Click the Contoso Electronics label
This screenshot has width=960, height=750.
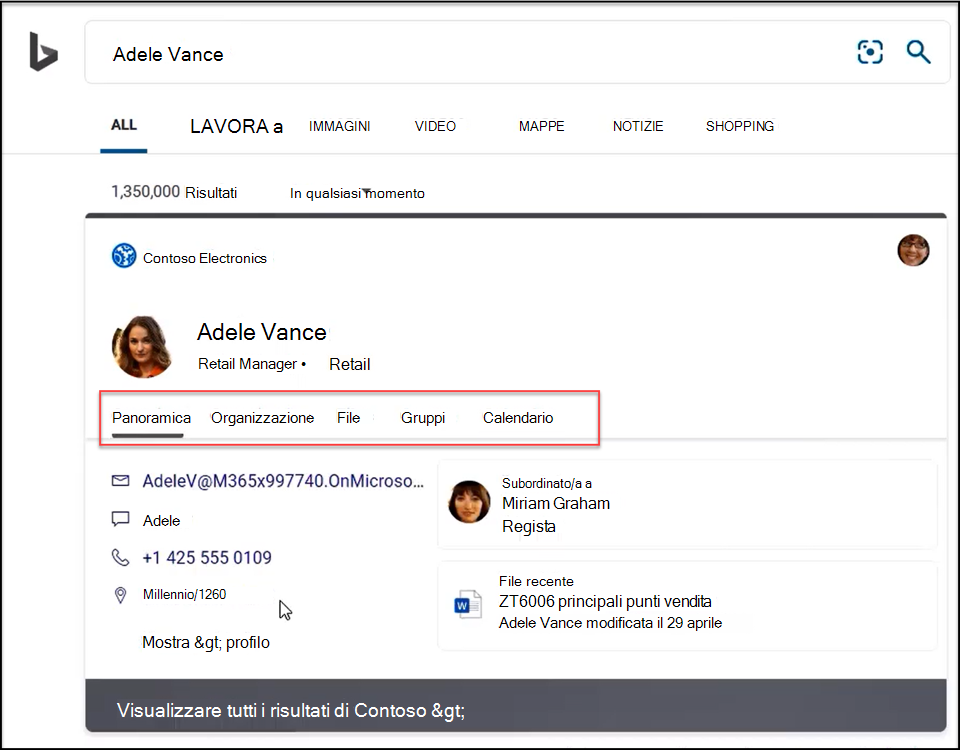204,258
